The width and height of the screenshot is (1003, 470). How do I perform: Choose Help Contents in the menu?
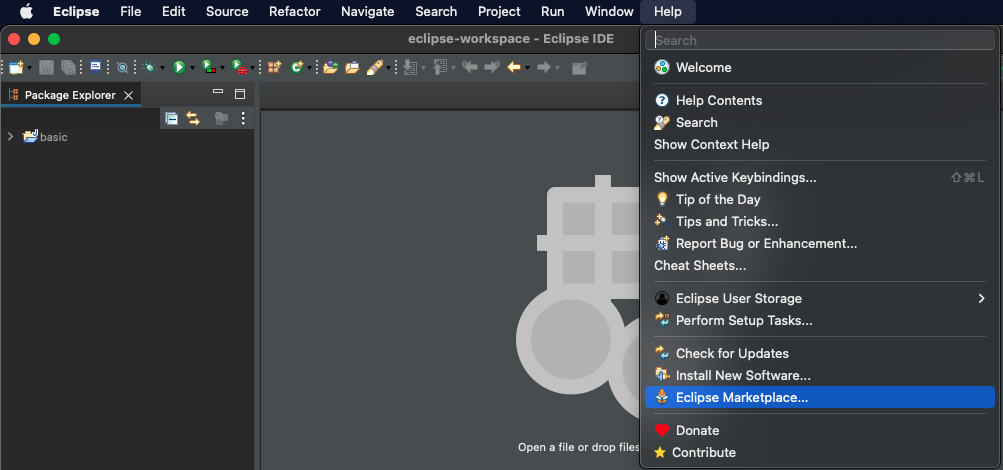coord(820,100)
